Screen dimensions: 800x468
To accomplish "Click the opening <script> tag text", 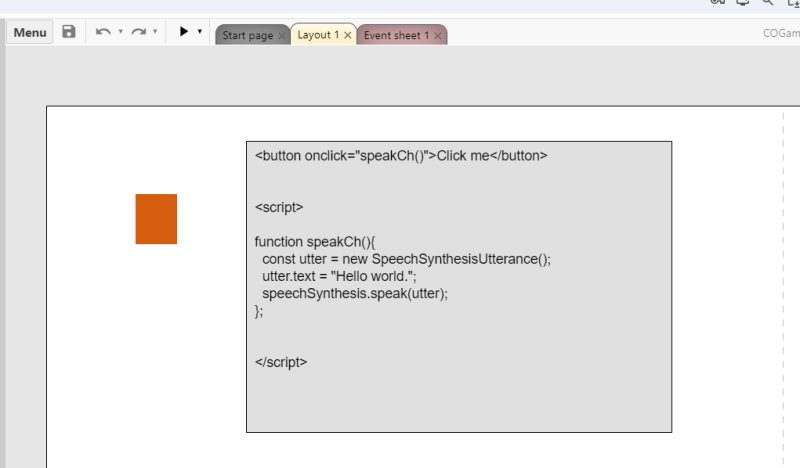I will (279, 207).
